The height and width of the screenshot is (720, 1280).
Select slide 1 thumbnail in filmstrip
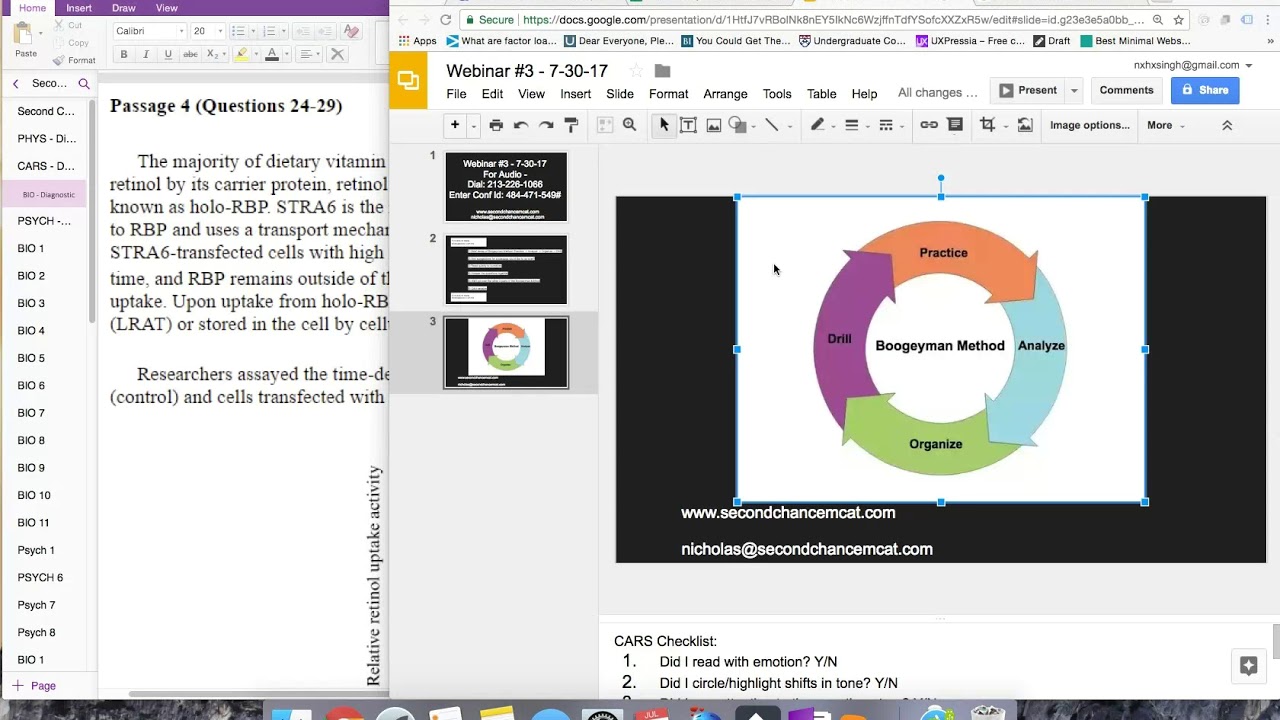tap(506, 187)
